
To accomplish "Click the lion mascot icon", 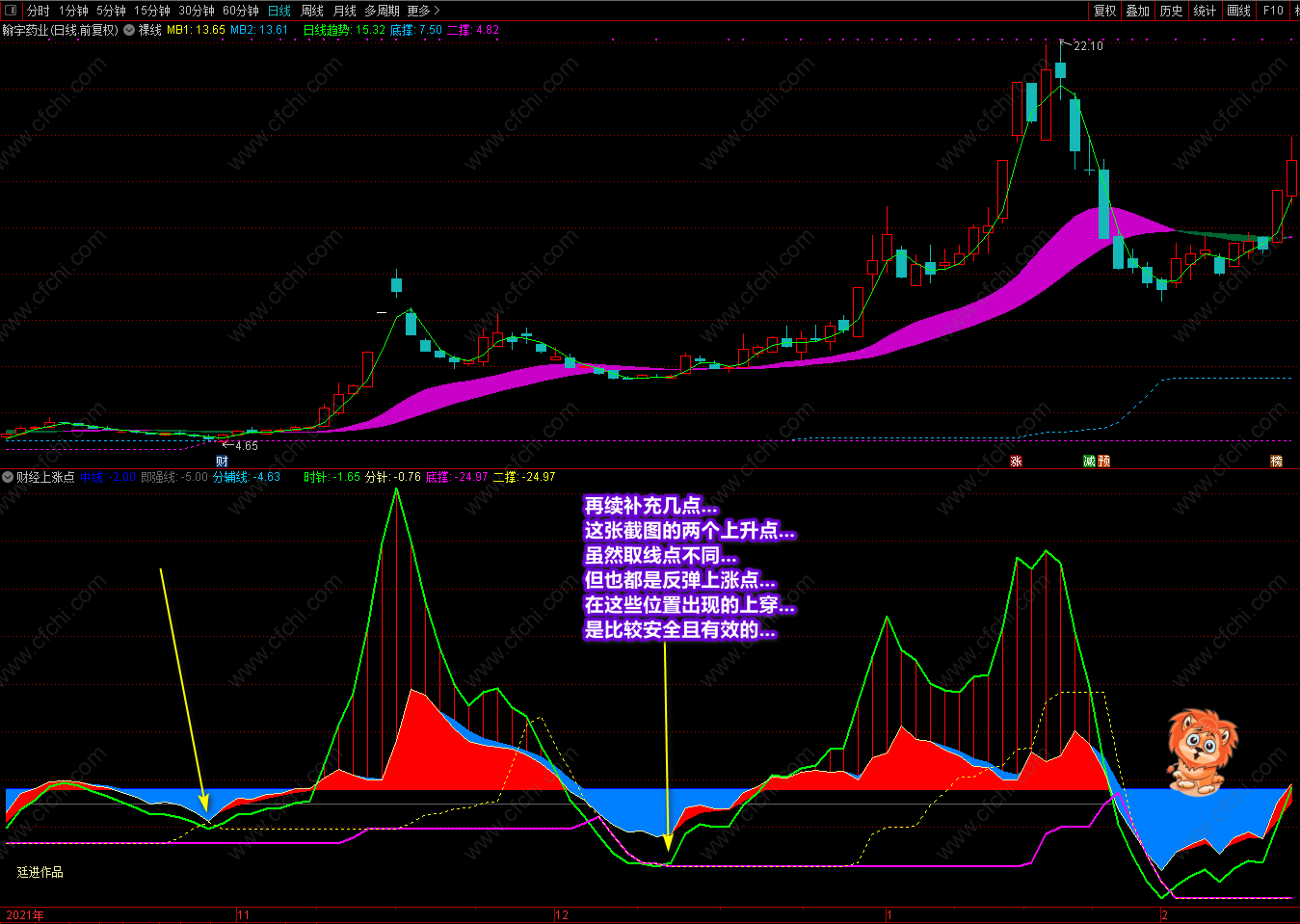I will click(1198, 752).
